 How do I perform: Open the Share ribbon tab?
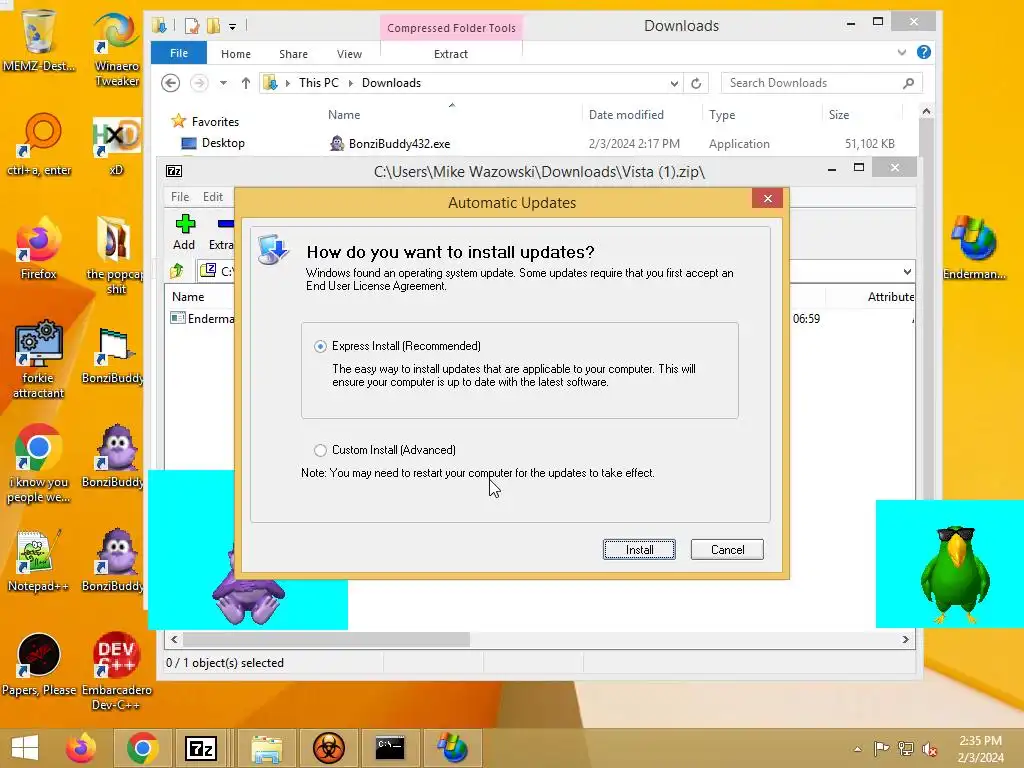pos(293,54)
